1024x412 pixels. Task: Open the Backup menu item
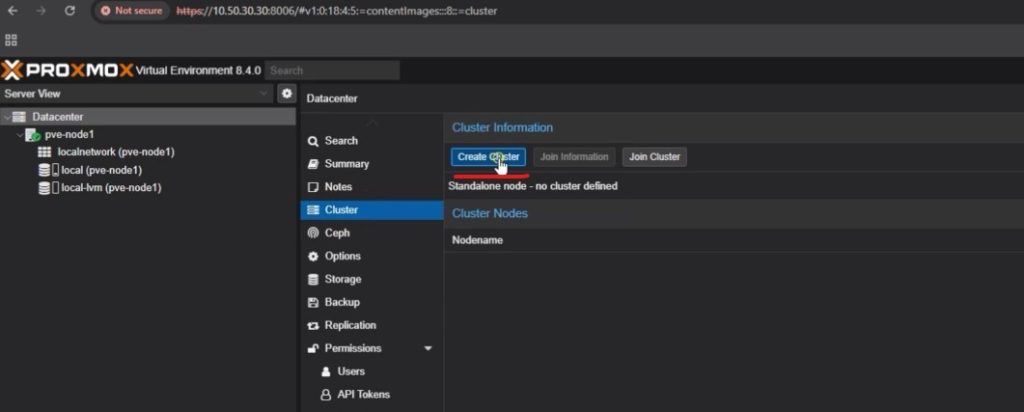point(372,302)
